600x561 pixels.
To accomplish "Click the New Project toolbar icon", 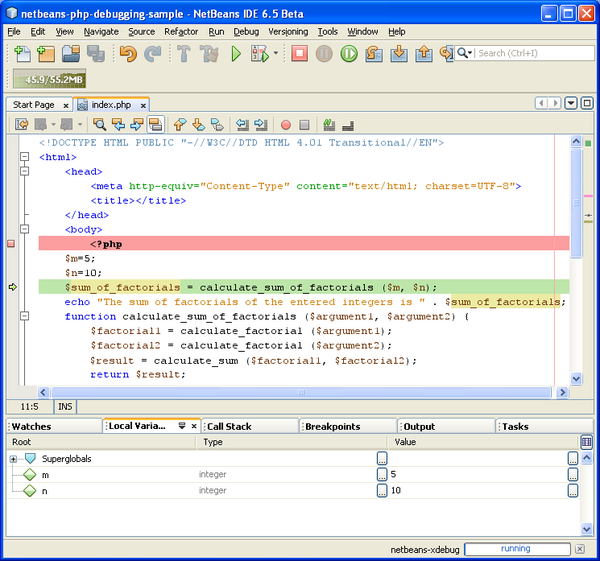I will tap(44, 54).
